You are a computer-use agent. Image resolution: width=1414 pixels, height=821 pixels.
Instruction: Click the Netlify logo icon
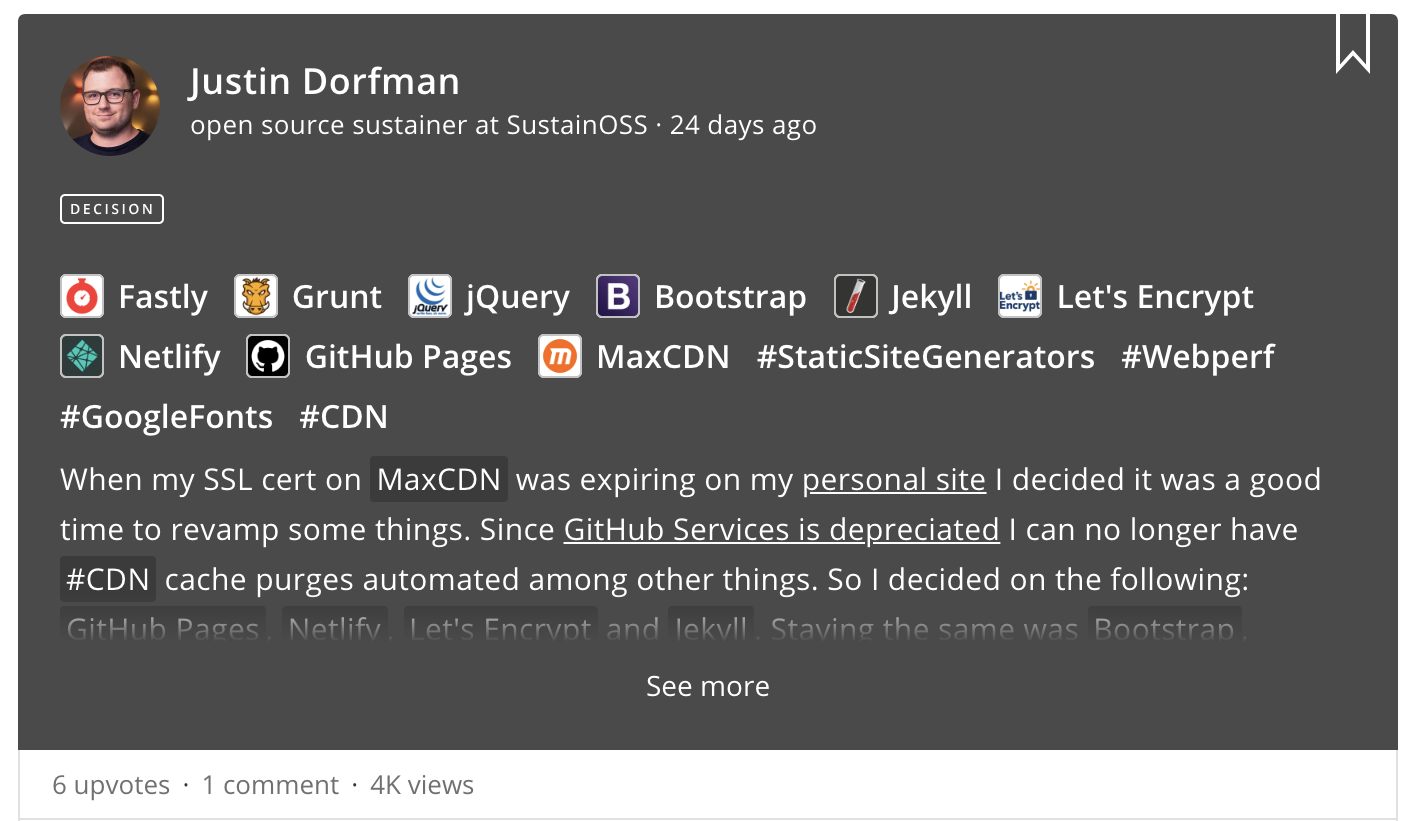[x=82, y=357]
